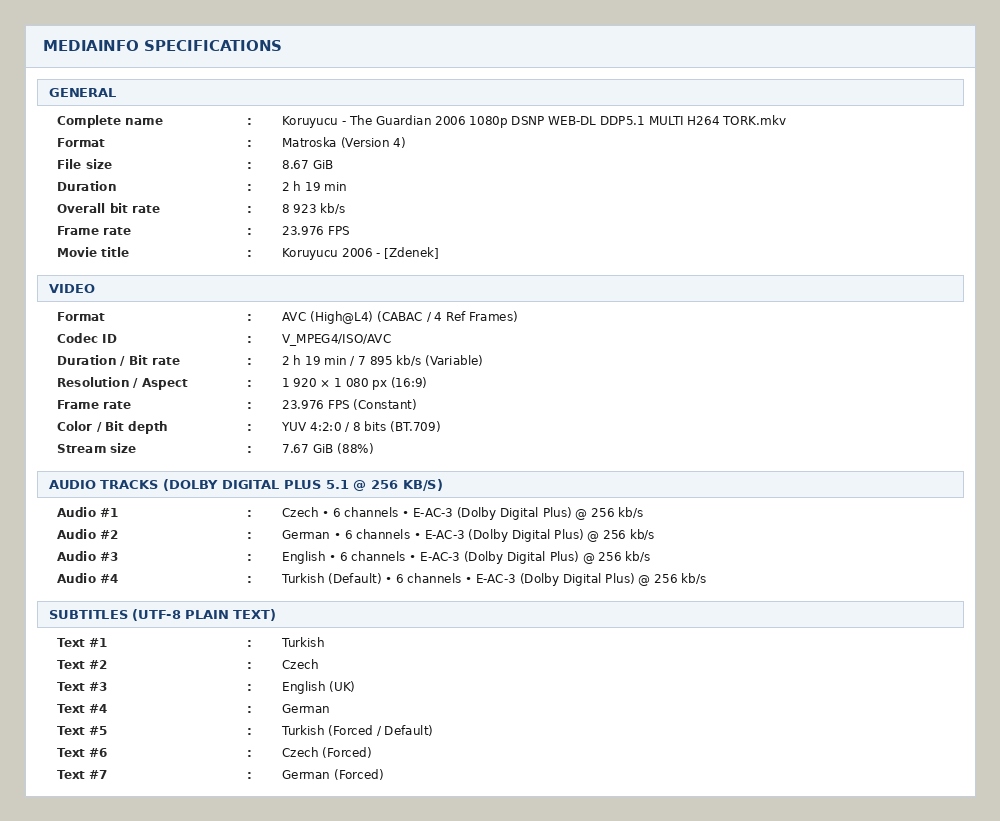Select YUV 4:2:0 / 8 bits value
This screenshot has height=821, width=1000.
[361, 427]
